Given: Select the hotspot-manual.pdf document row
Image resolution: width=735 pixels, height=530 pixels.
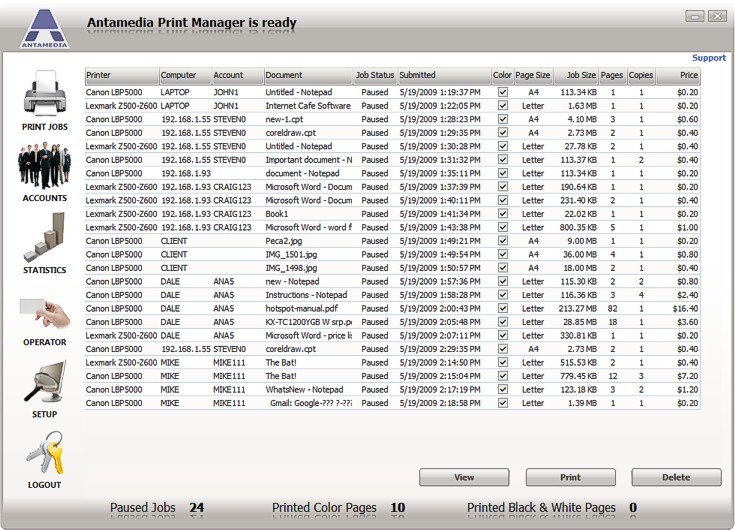Looking at the screenshot, I should (x=392, y=308).
